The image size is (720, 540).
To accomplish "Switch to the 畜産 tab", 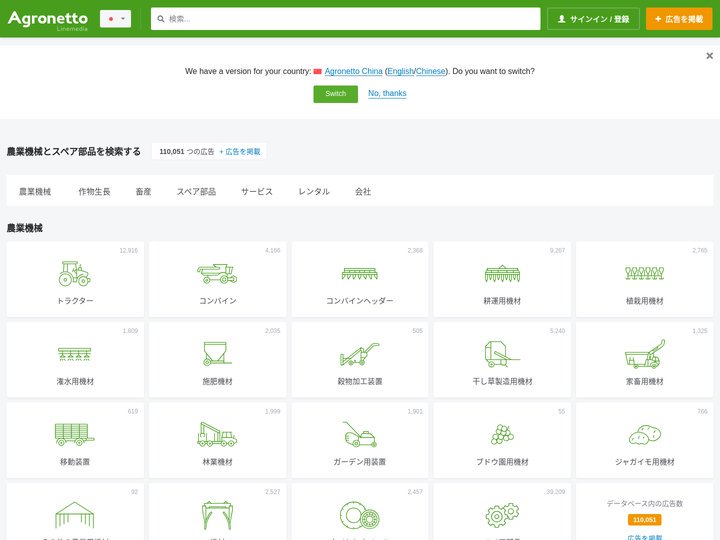I will [x=143, y=191].
